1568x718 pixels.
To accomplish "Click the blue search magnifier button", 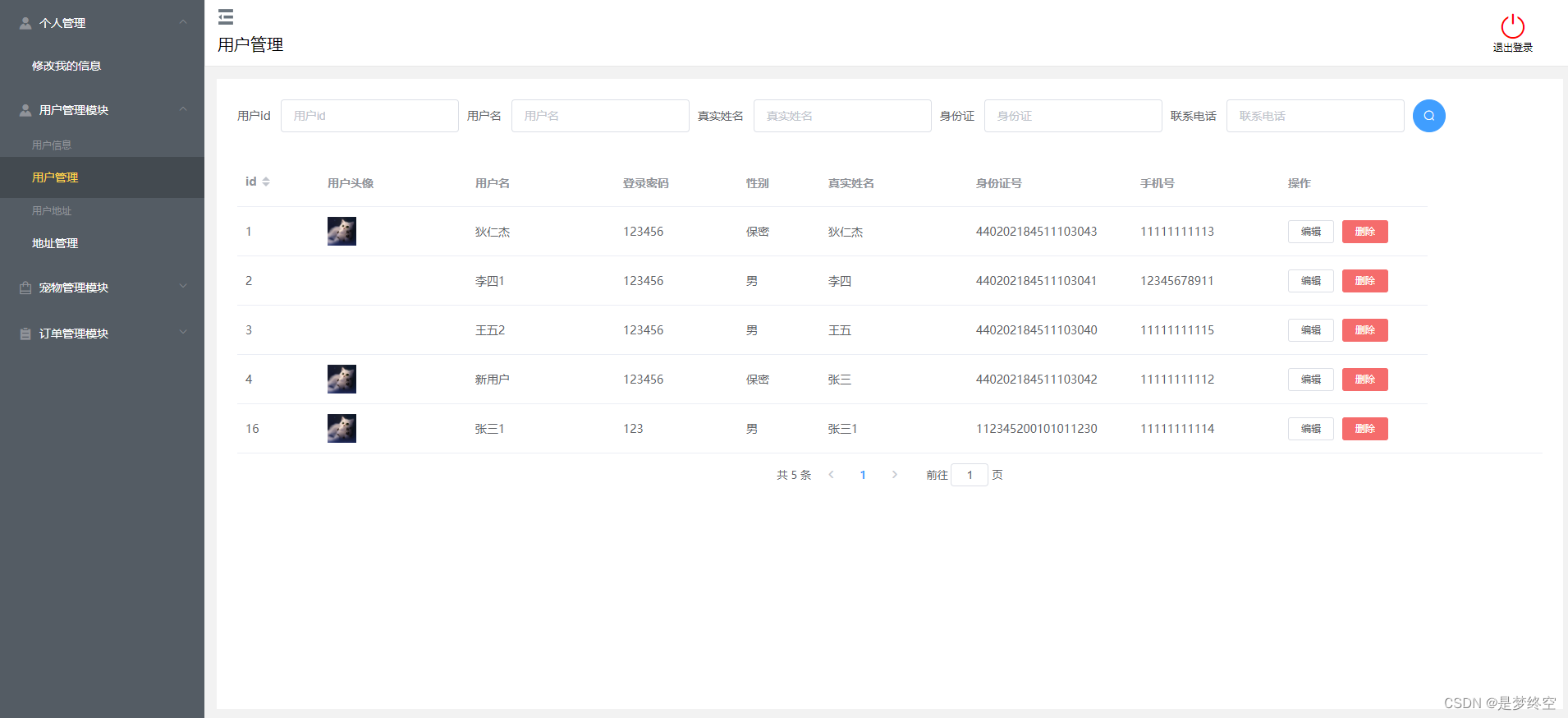I will [x=1428, y=116].
